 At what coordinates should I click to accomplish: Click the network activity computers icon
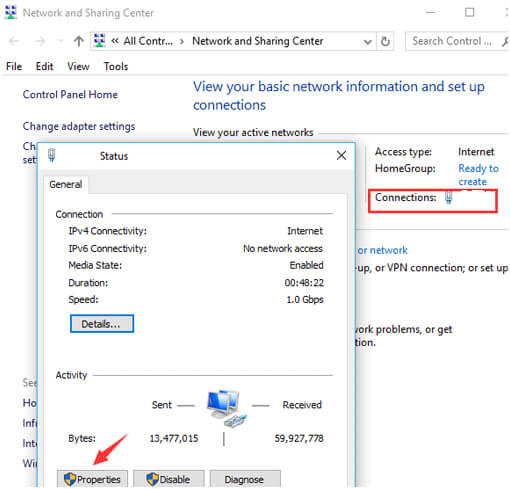click(x=227, y=408)
